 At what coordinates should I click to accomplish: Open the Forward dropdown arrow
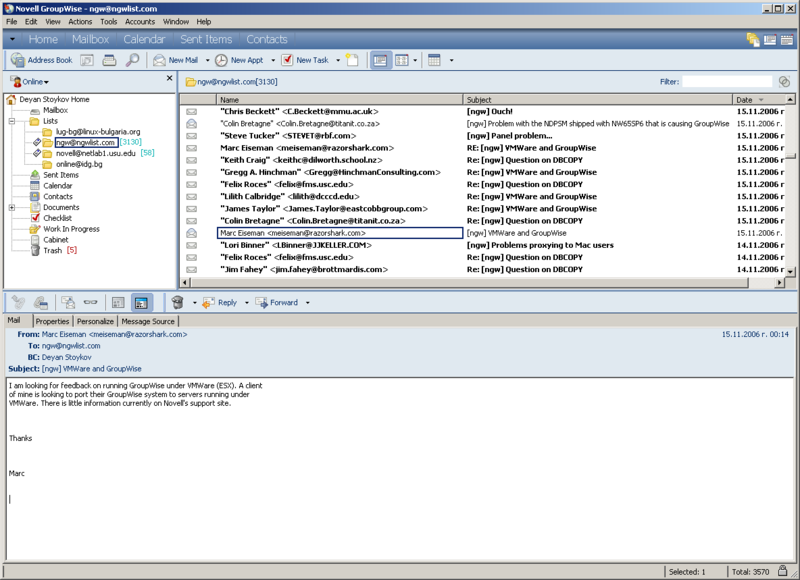(x=308, y=303)
